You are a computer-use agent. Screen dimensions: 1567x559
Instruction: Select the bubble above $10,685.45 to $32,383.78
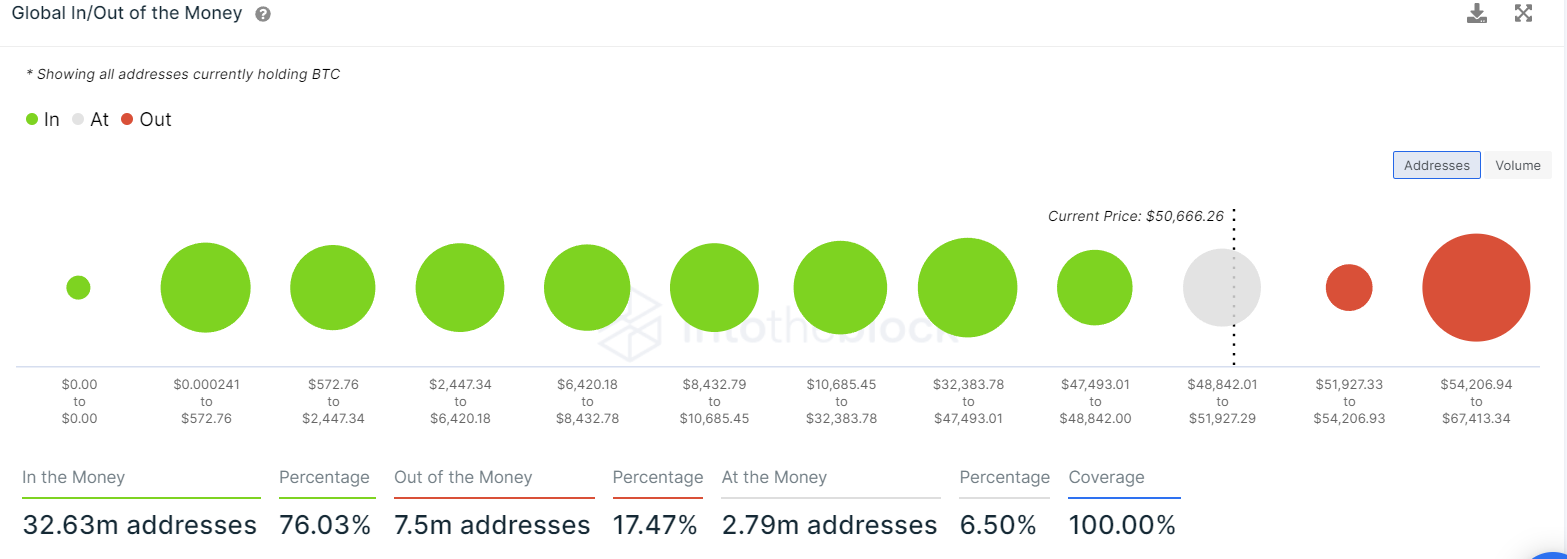click(840, 288)
